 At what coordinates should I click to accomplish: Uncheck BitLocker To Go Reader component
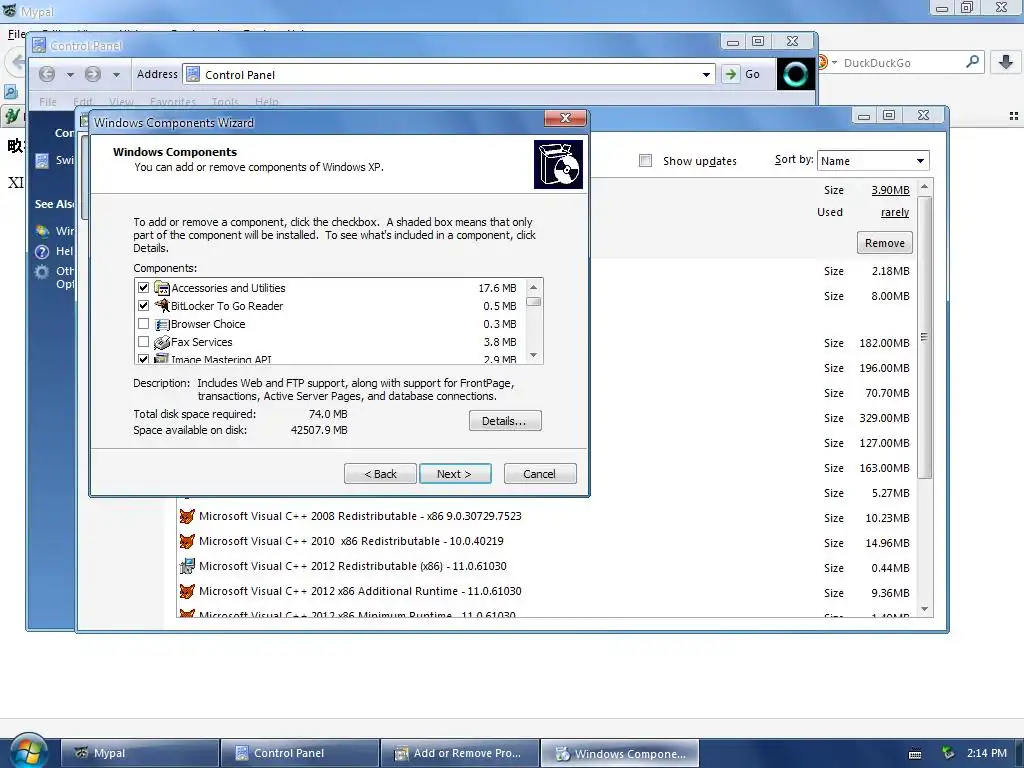(x=144, y=305)
